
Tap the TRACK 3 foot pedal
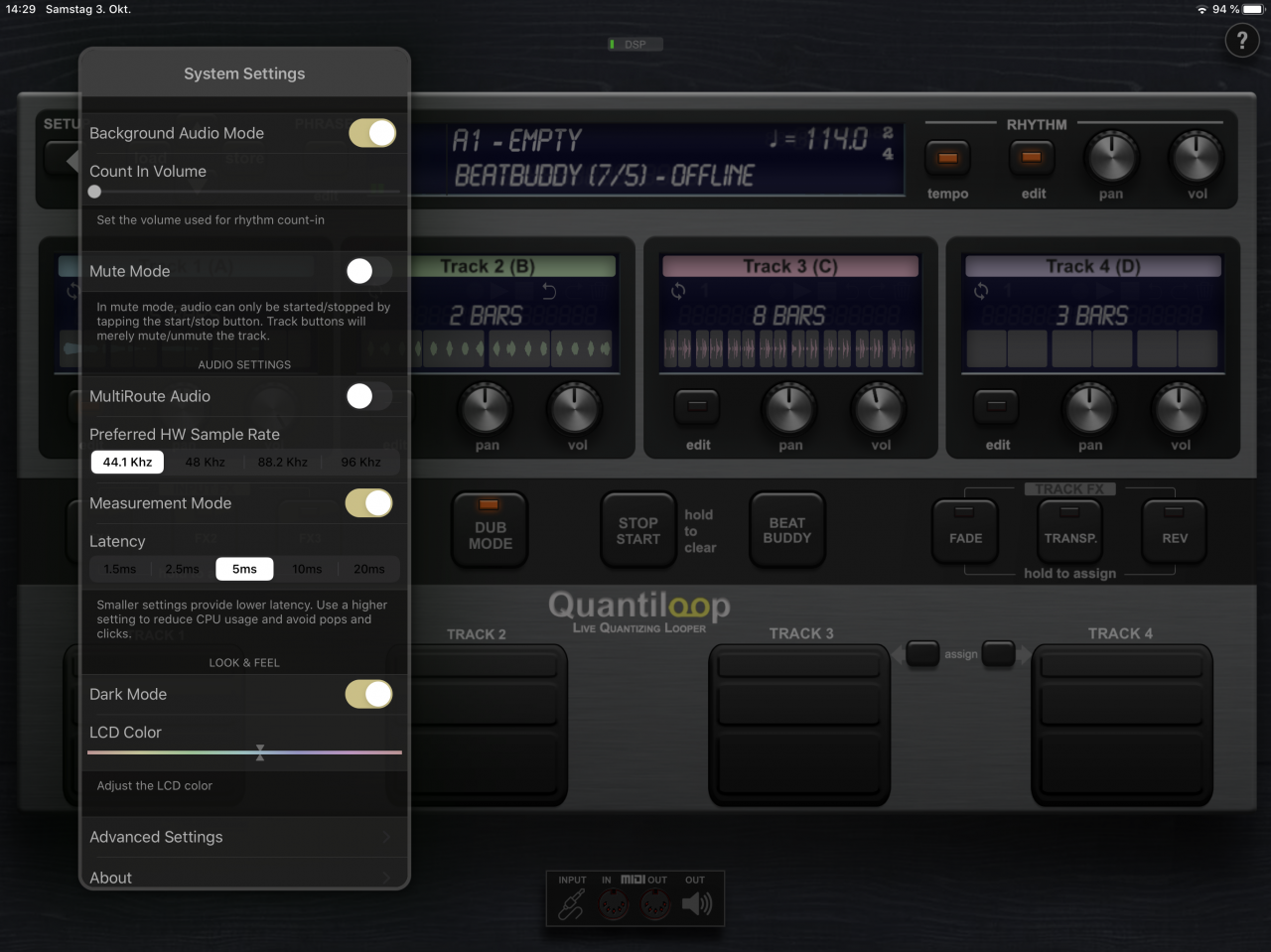[x=799, y=725]
